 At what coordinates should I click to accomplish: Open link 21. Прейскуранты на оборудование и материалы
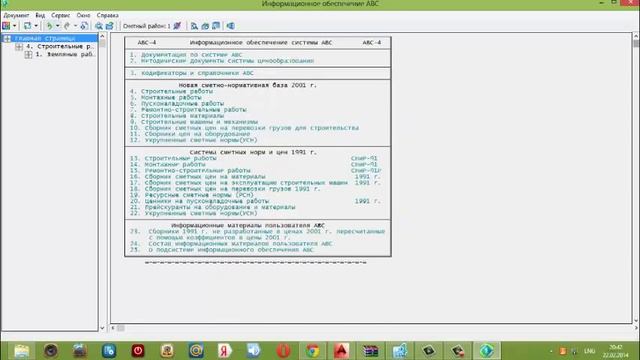[212, 207]
